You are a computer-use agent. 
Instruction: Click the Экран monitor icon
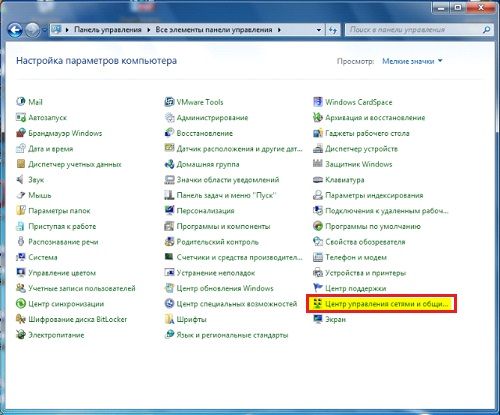point(318,319)
